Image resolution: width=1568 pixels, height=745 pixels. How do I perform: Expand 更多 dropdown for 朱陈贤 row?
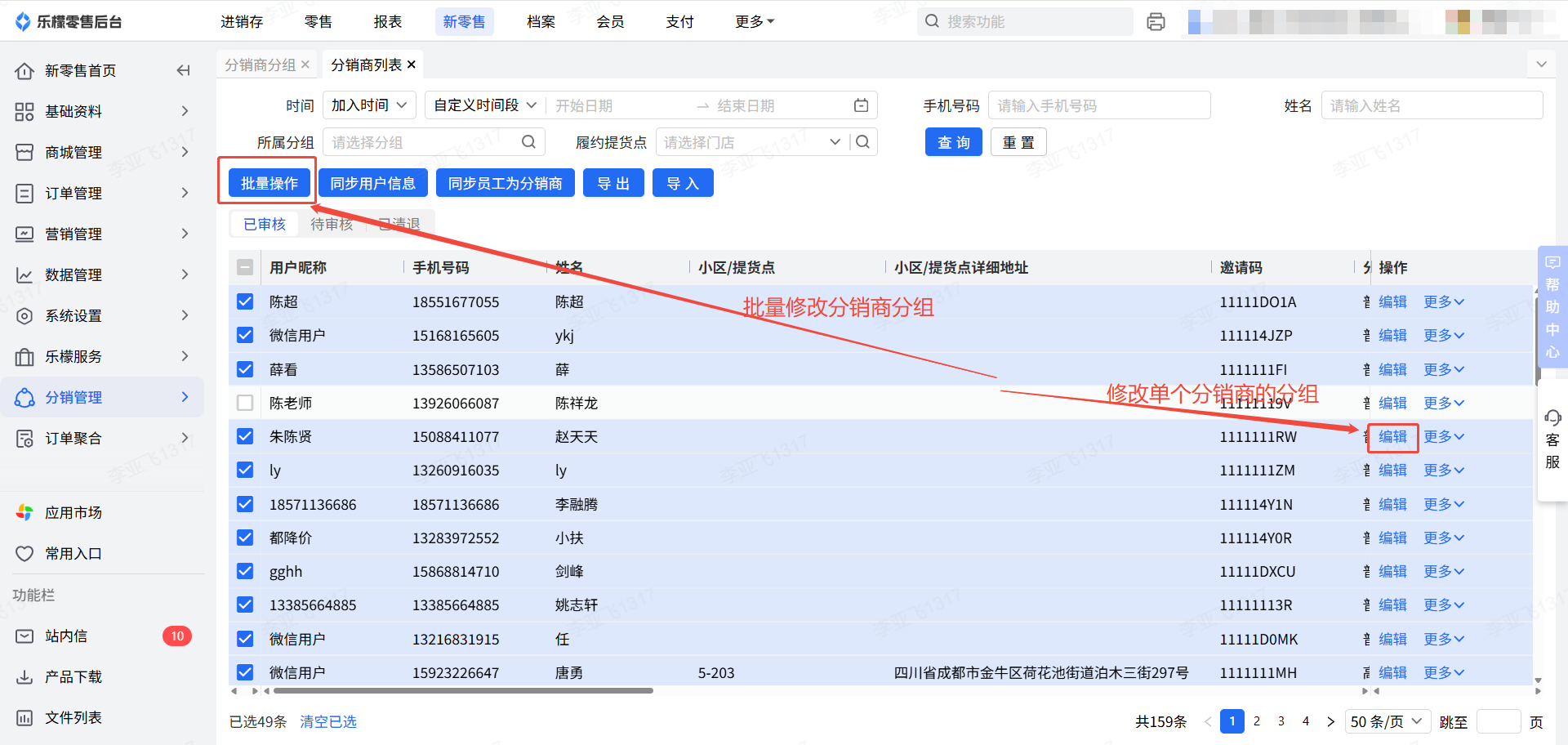tap(1443, 437)
